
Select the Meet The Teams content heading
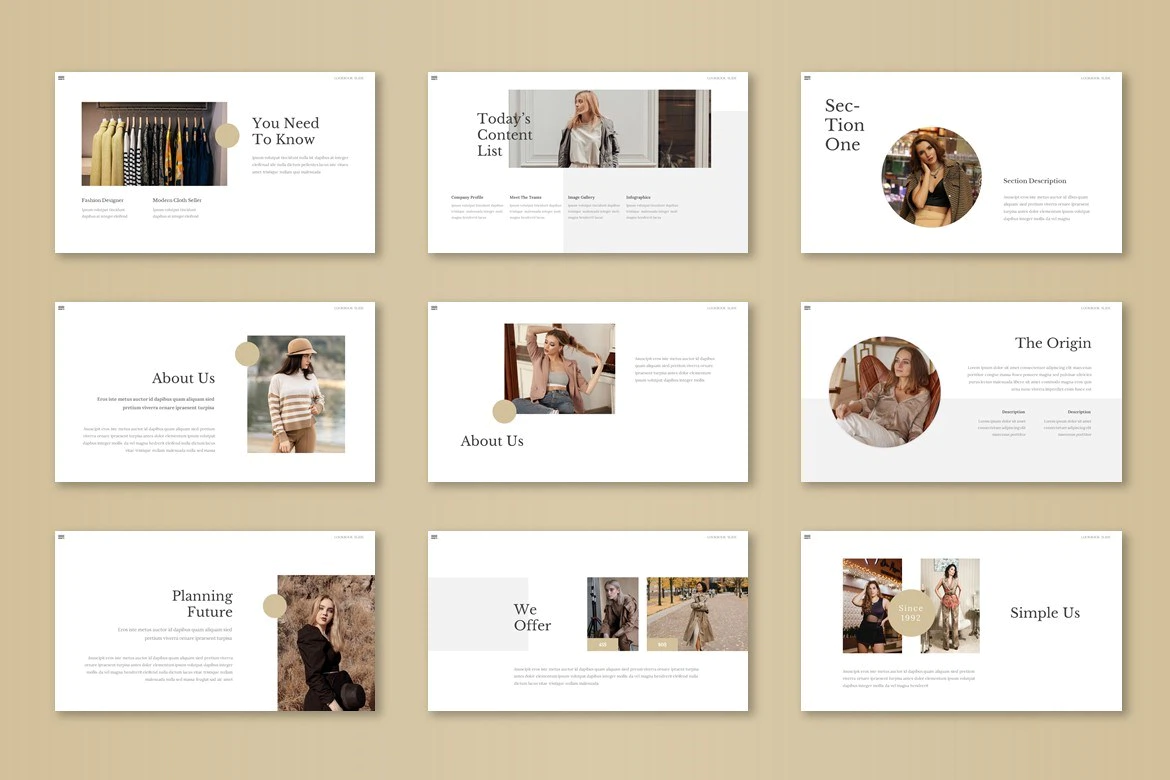525,198
